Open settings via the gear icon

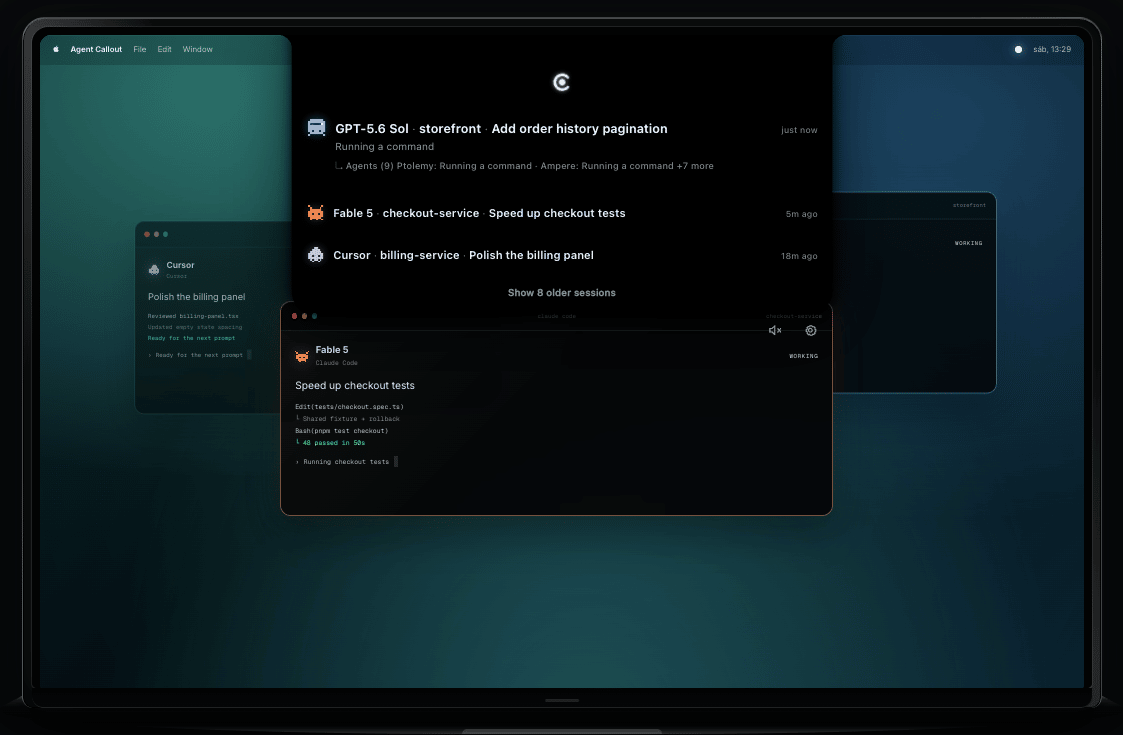click(x=811, y=330)
